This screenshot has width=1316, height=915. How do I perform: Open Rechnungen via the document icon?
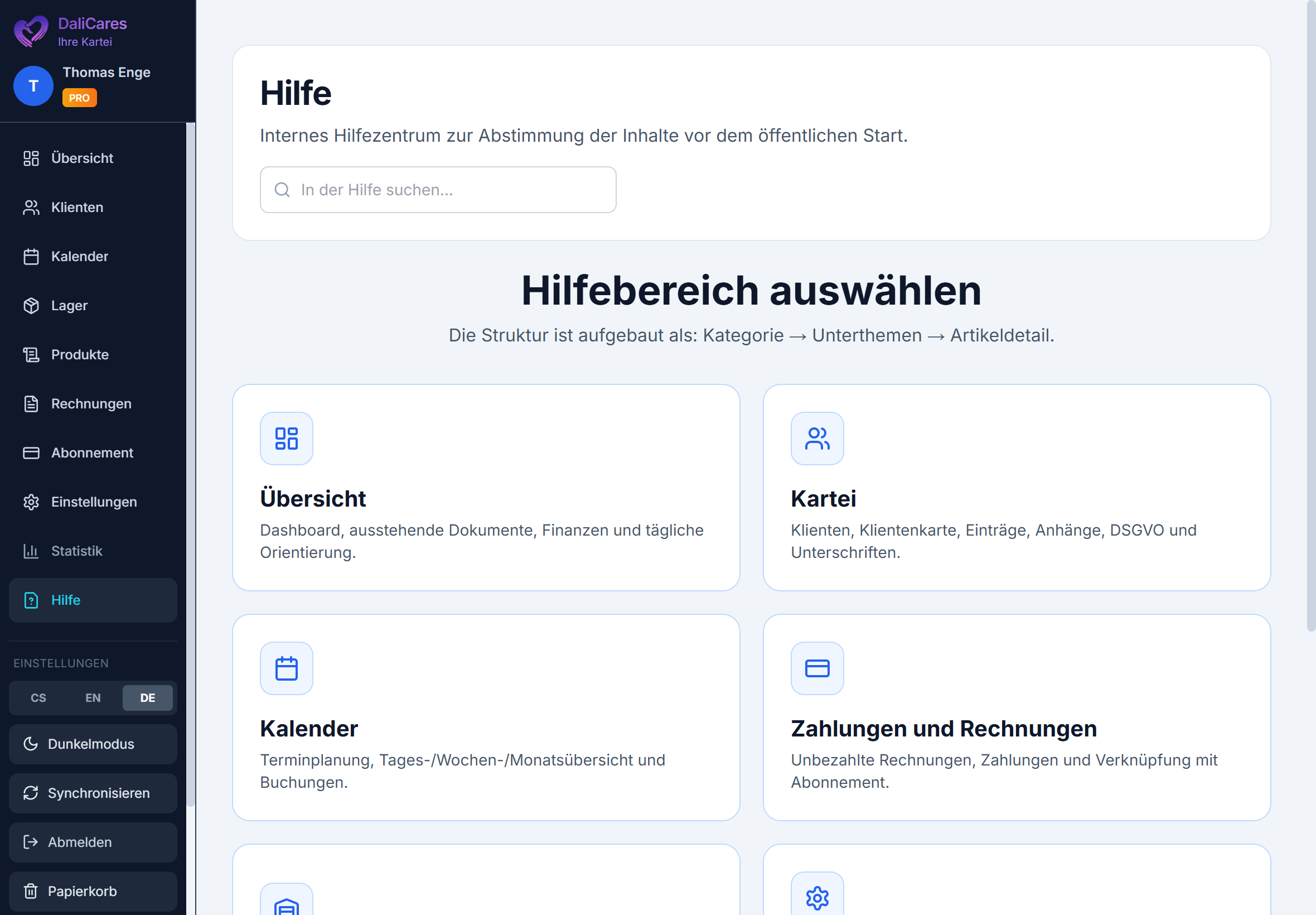coord(32,403)
